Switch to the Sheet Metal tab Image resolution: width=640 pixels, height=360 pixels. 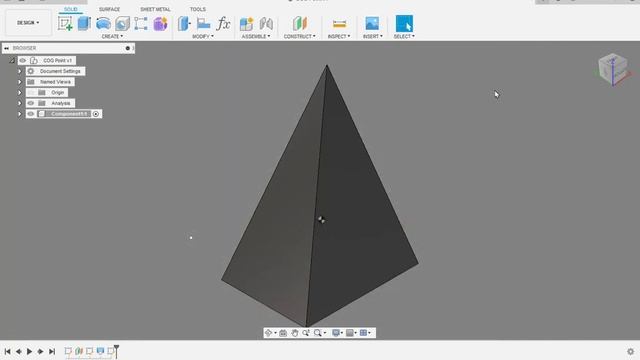[x=155, y=9]
